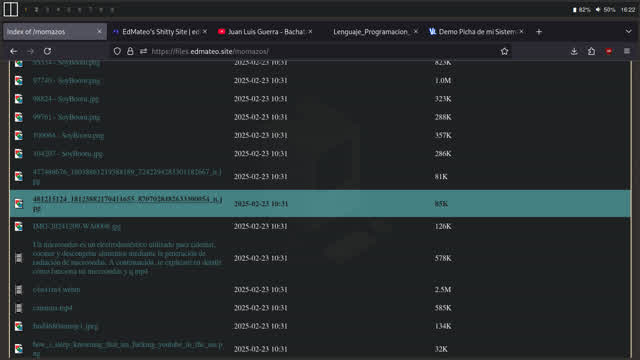640x360 pixels.
Task: Switch to EdMateo's Shitty Site tab
Action: click(x=160, y=32)
